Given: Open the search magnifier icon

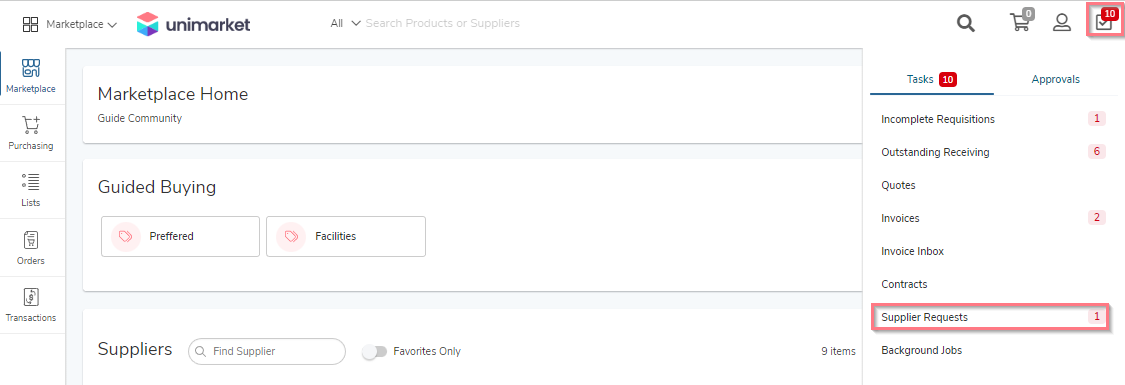Looking at the screenshot, I should click(x=966, y=23).
